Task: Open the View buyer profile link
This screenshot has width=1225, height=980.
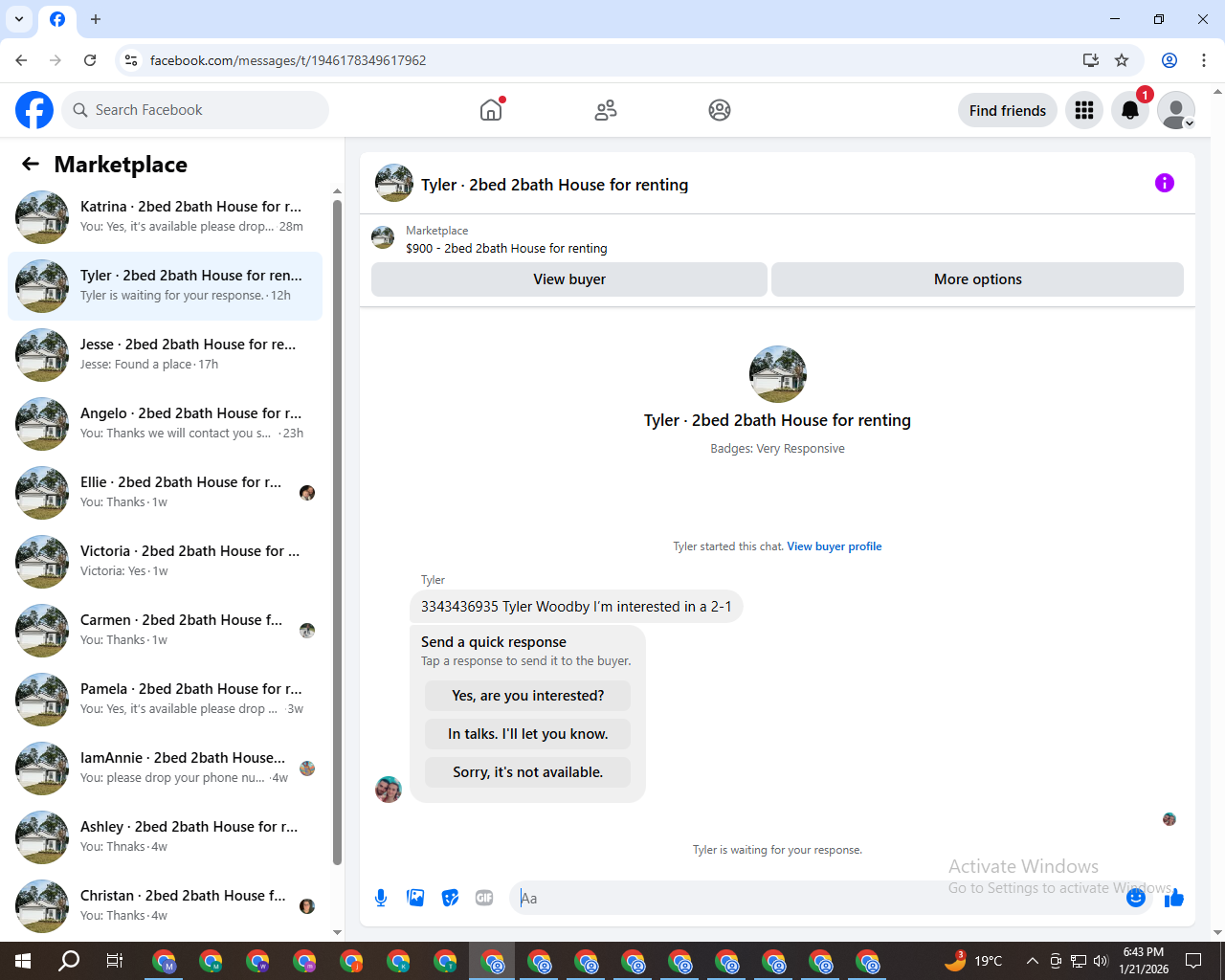Action: (835, 546)
